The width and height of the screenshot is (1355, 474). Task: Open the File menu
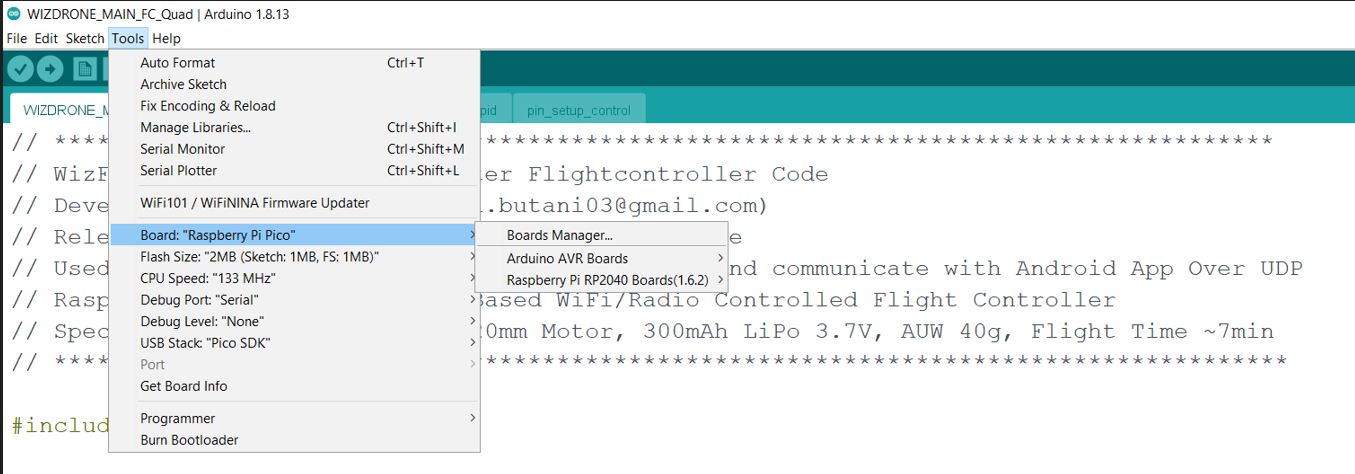click(x=17, y=38)
